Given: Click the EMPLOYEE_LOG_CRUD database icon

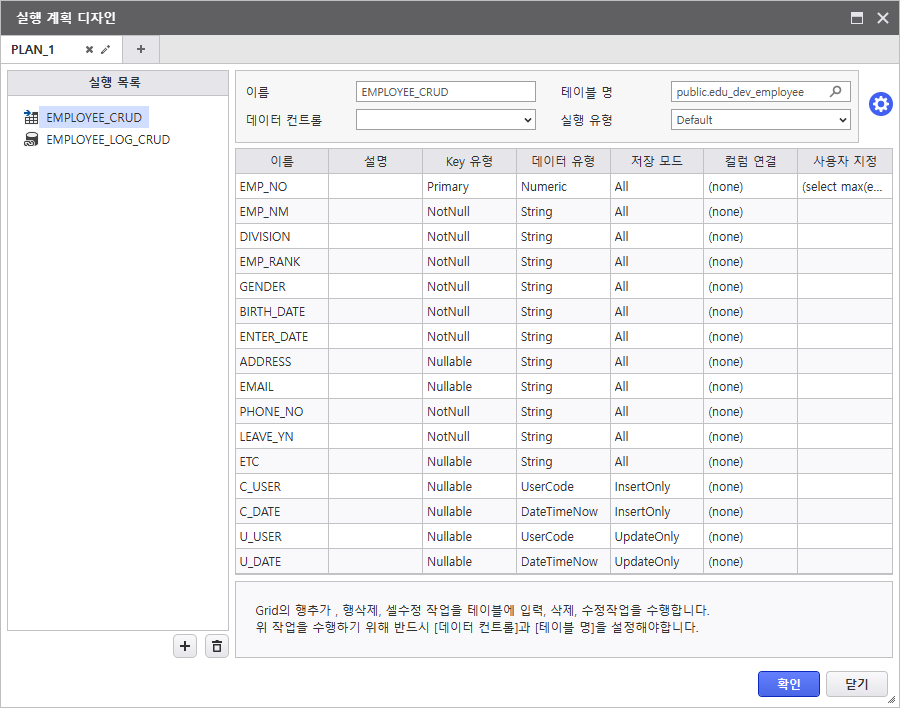Looking at the screenshot, I should (x=31, y=140).
